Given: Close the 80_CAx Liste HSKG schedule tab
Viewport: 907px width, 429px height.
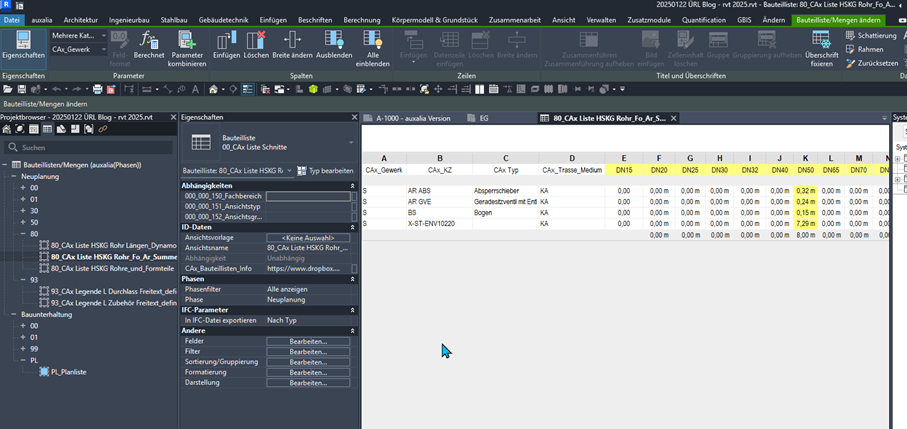Looking at the screenshot, I should point(673,118).
